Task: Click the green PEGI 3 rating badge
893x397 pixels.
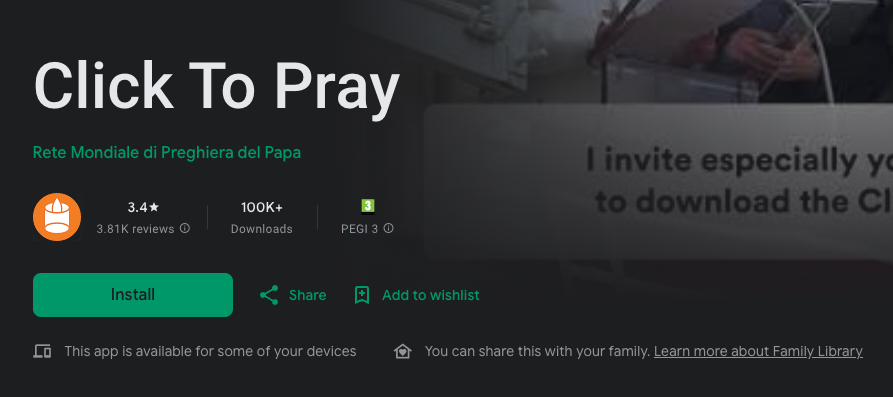Action: coord(368,206)
